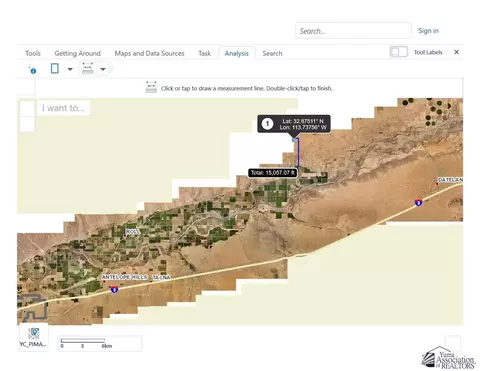The image size is (480, 371).
Task: Toggle the Tool Labels switch
Action: [399, 52]
